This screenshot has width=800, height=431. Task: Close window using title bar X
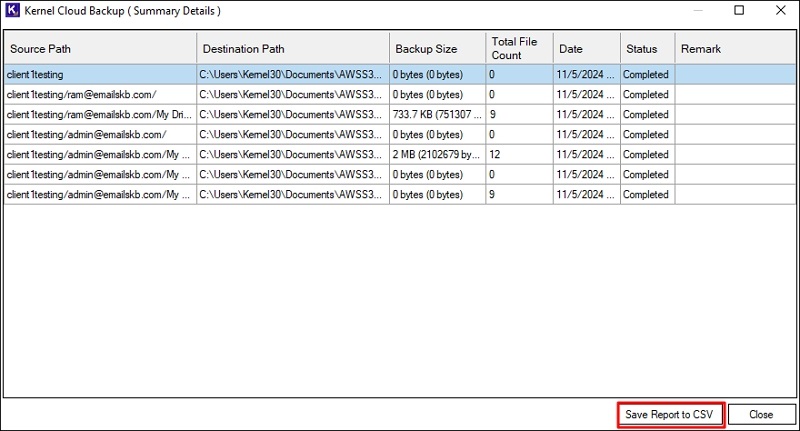(x=781, y=10)
